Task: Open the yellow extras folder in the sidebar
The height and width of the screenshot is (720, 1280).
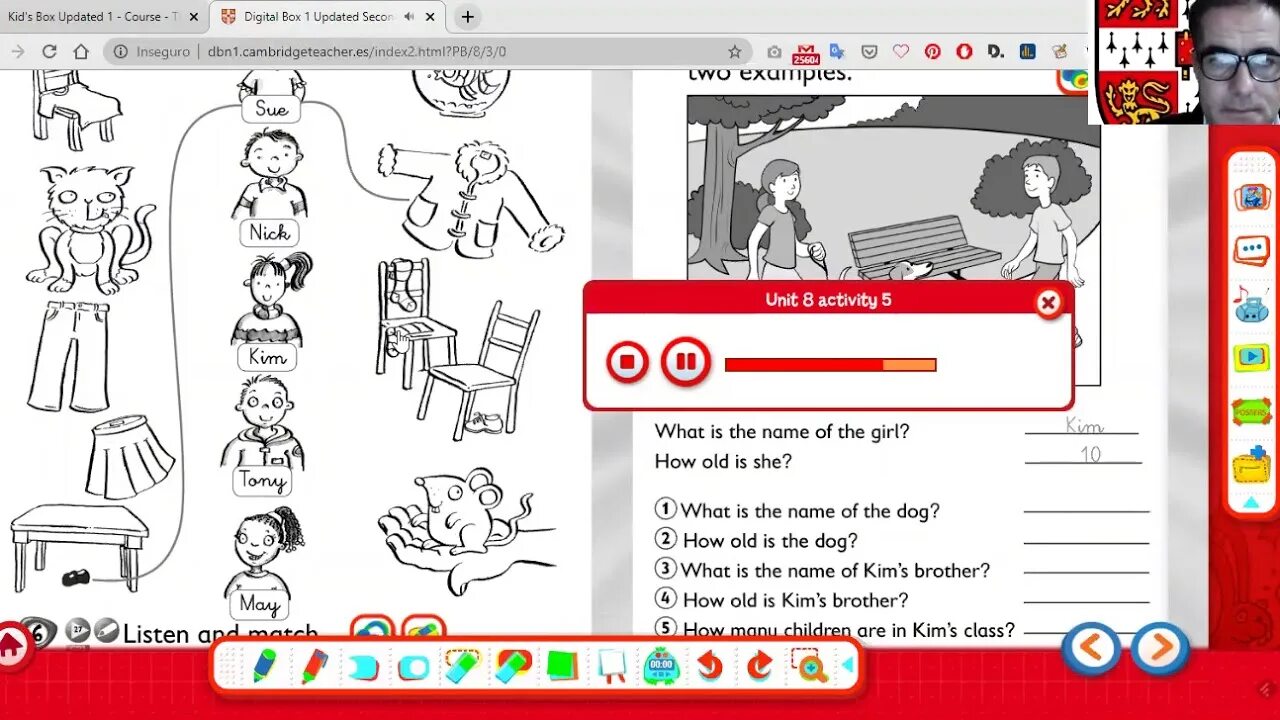Action: pos(1251,465)
